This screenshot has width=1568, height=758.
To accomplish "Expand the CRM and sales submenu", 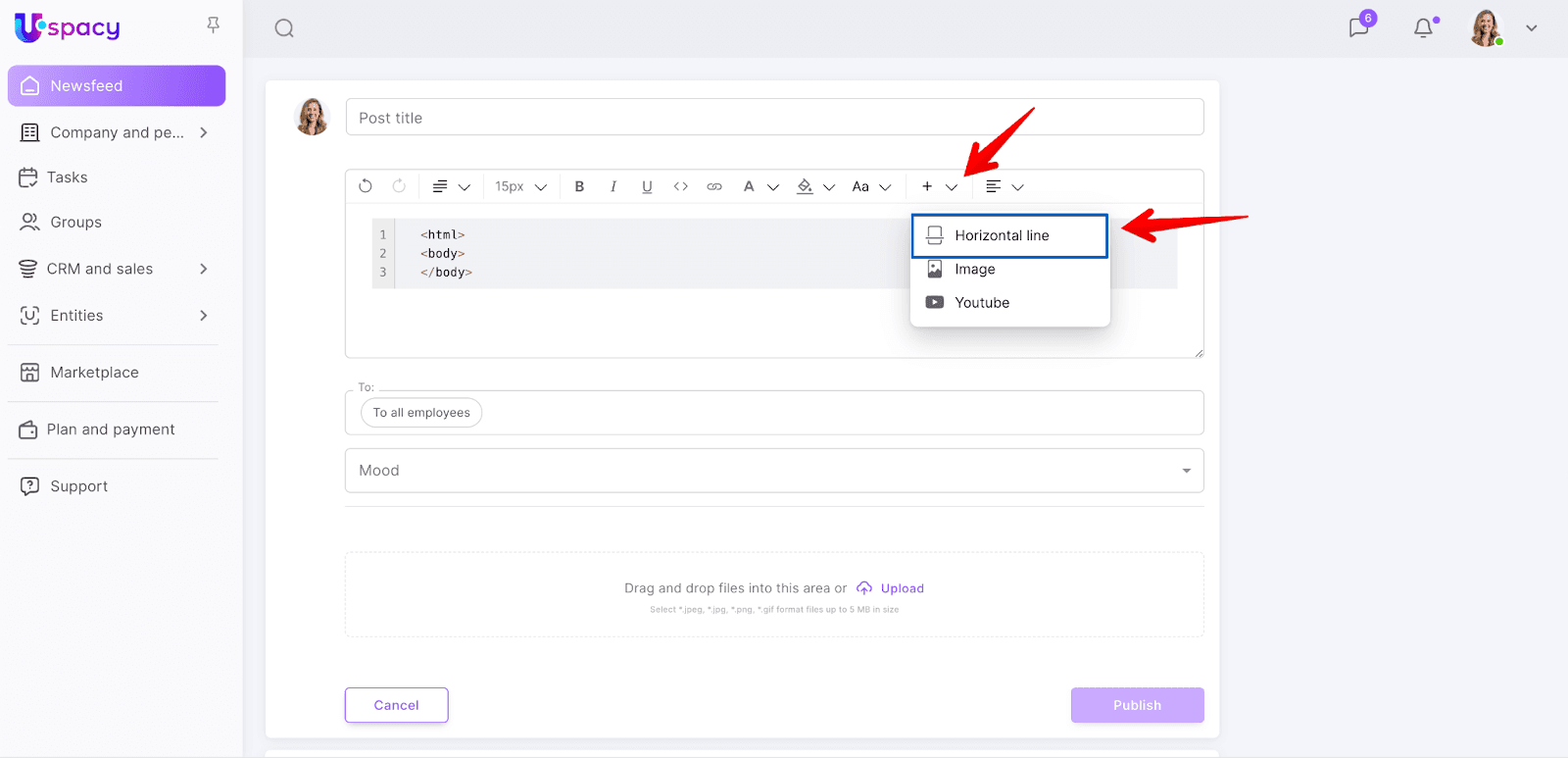I will click(204, 269).
